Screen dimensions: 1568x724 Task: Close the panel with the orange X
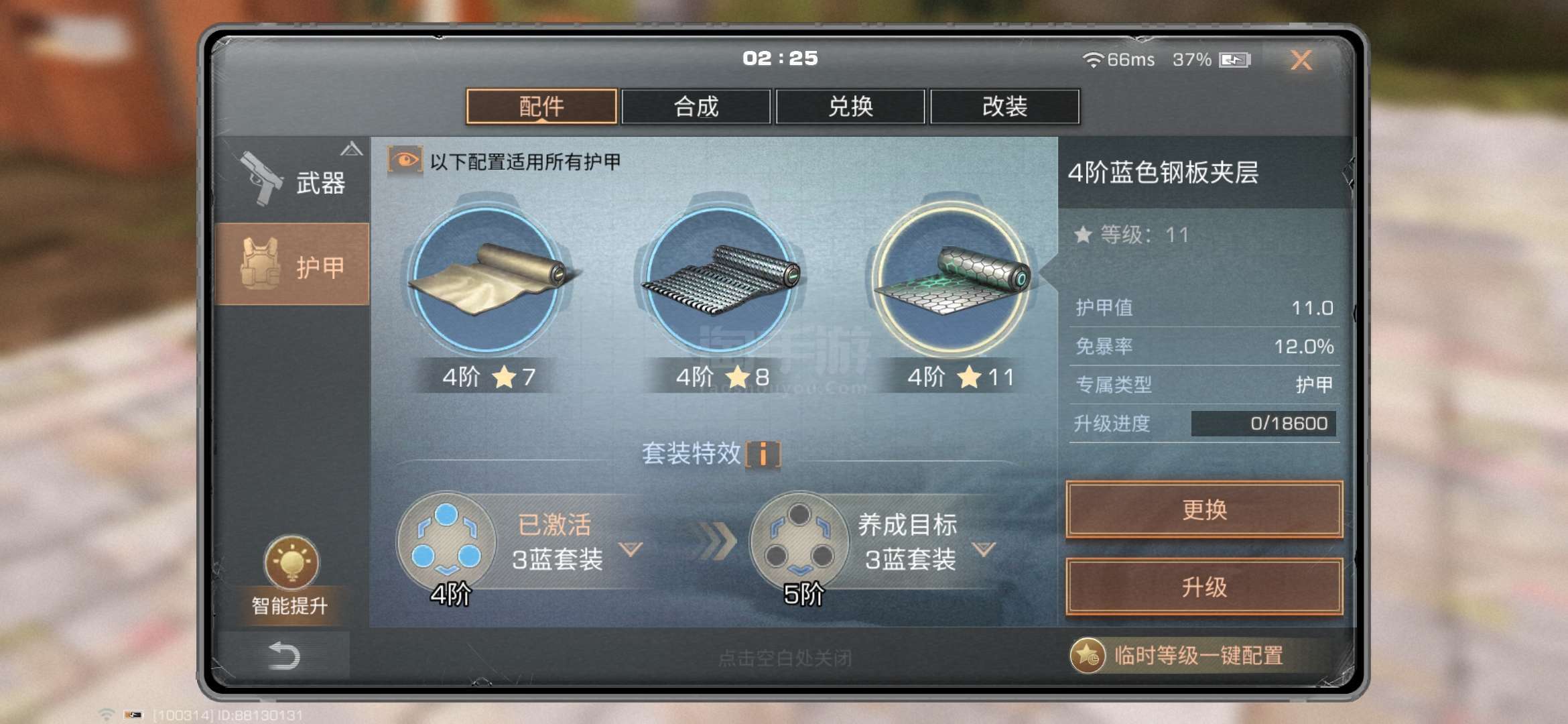tap(1301, 60)
